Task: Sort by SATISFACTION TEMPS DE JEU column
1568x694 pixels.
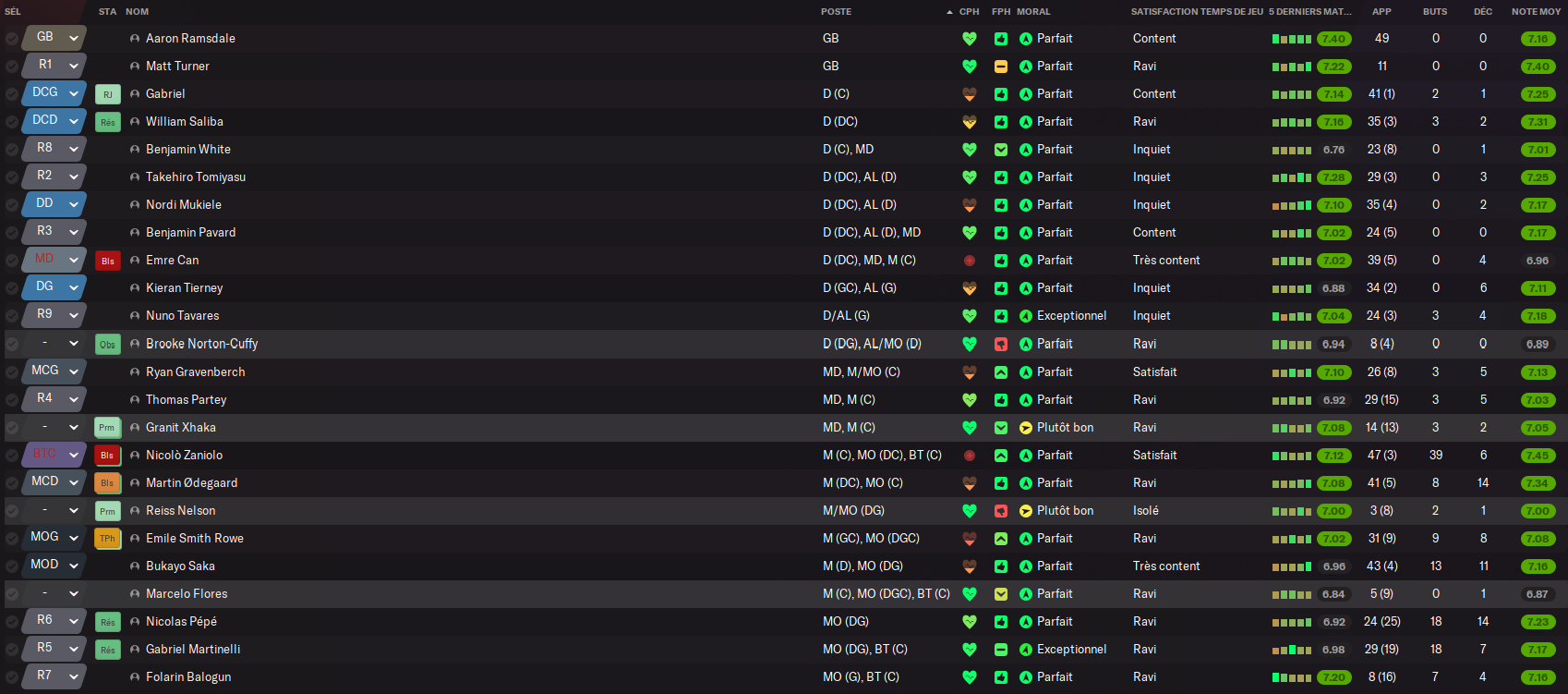Action: click(x=1197, y=12)
